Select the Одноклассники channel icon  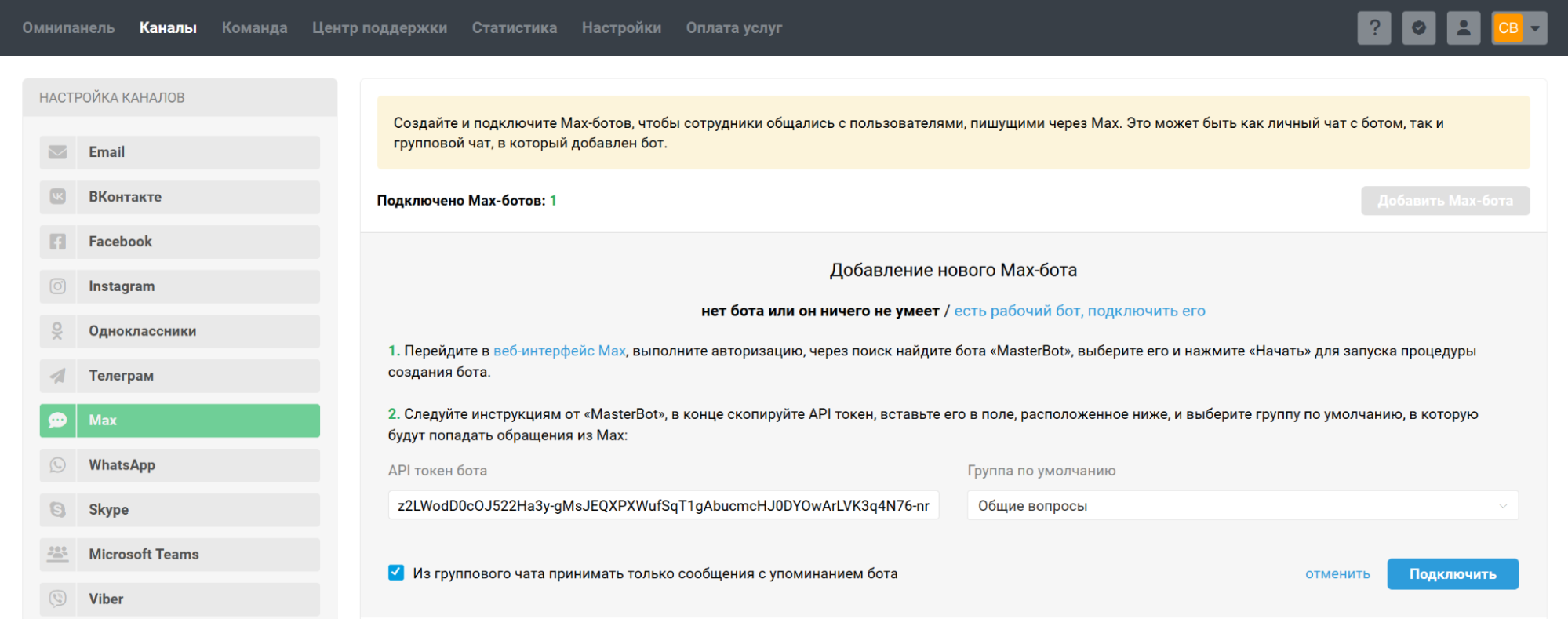pyautogui.click(x=58, y=331)
